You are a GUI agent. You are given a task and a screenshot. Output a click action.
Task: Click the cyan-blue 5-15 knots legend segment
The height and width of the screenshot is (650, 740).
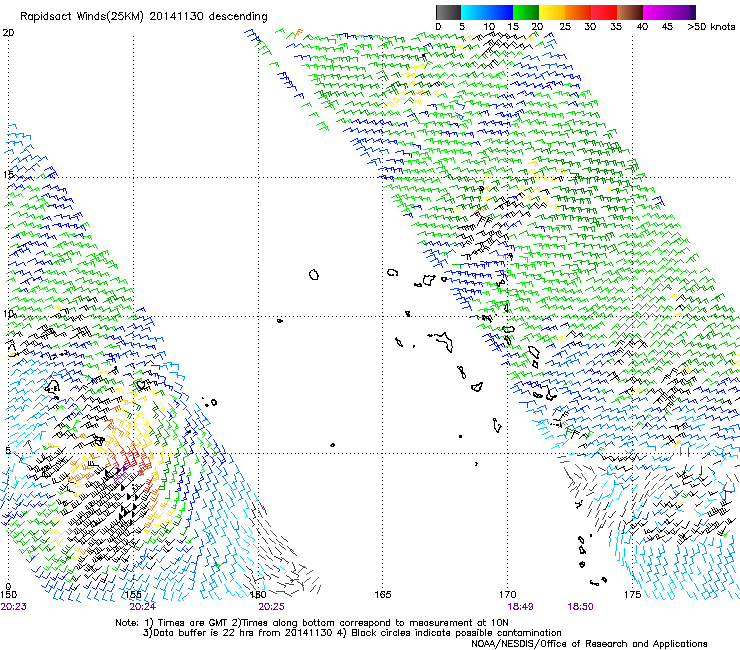pyautogui.click(x=487, y=12)
